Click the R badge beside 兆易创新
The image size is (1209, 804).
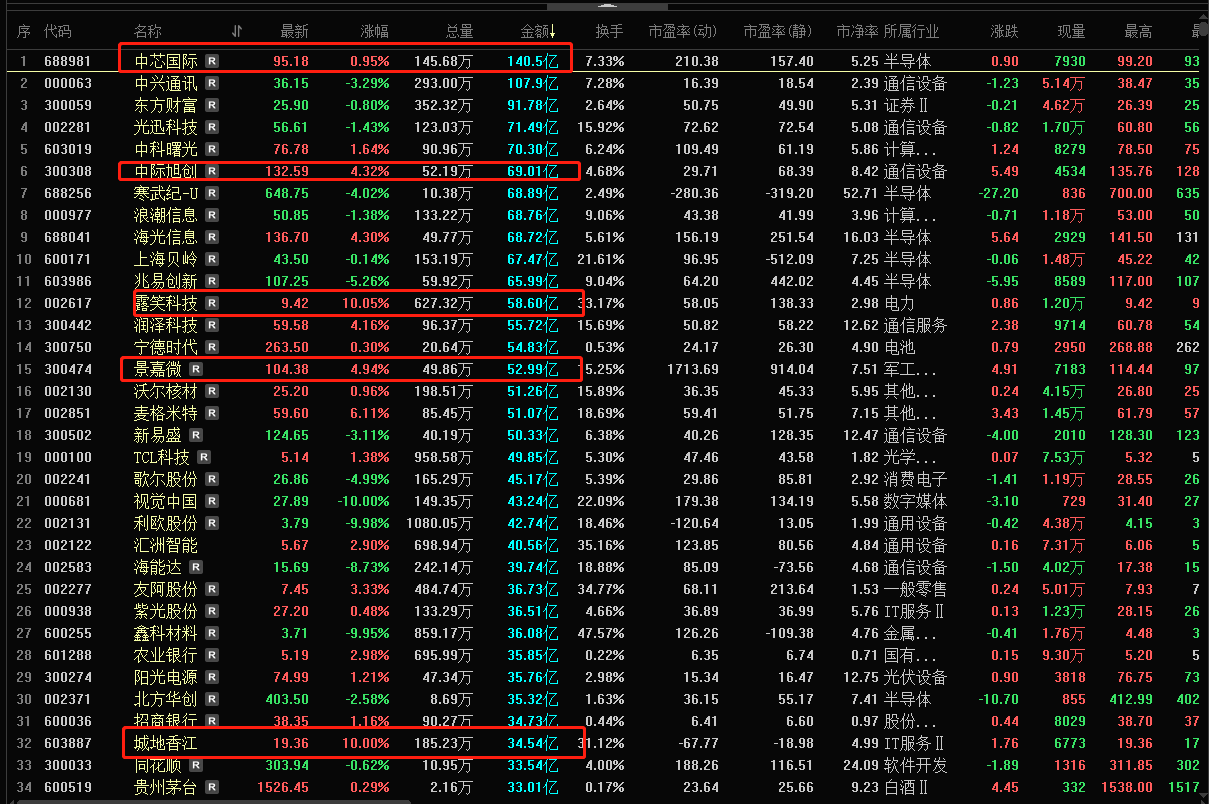point(212,281)
